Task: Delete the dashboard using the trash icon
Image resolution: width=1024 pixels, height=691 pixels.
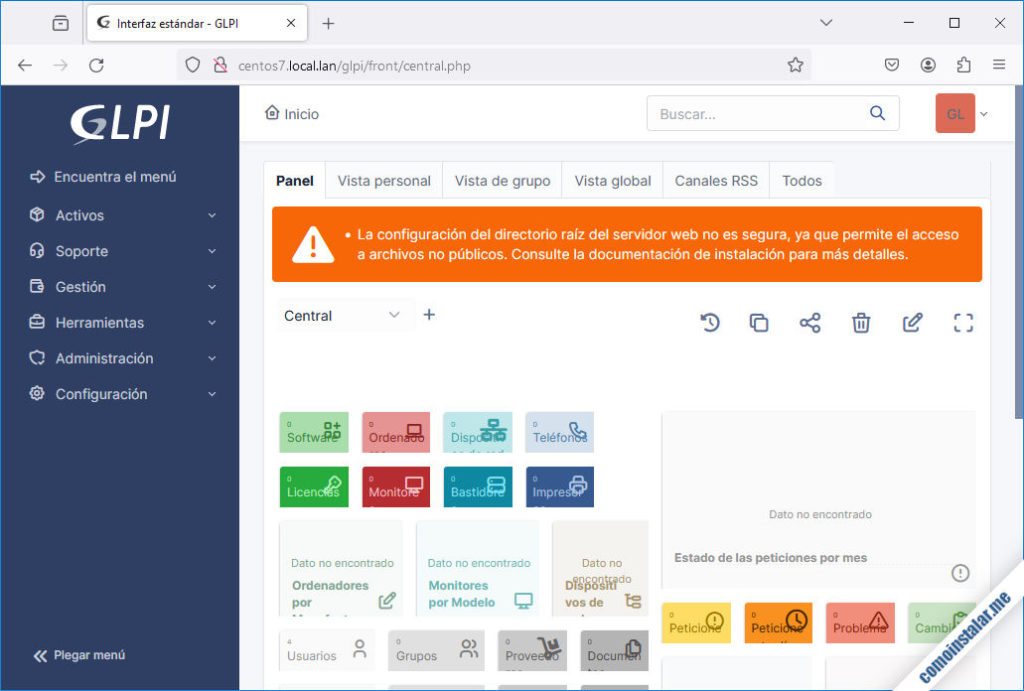Action: tap(861, 322)
